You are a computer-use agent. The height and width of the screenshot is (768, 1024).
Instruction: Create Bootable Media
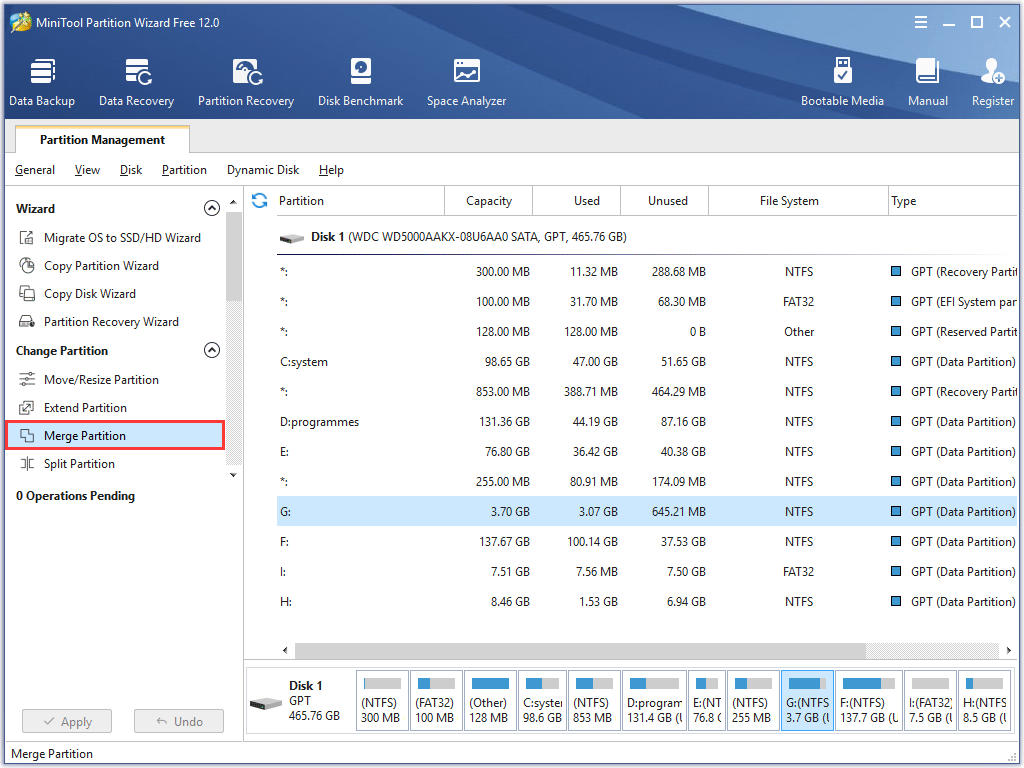tap(842, 82)
